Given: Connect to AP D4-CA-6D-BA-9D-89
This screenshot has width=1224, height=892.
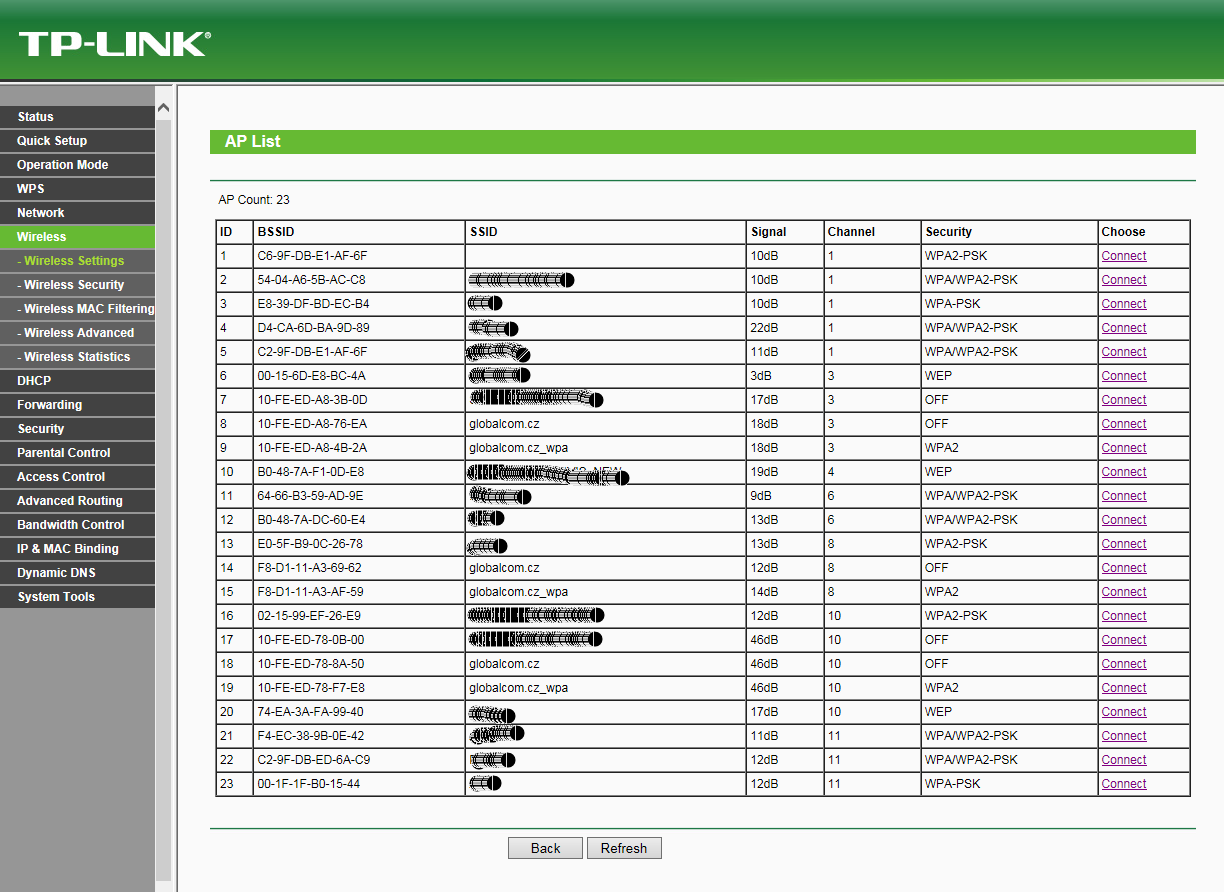Looking at the screenshot, I should [x=1124, y=328].
